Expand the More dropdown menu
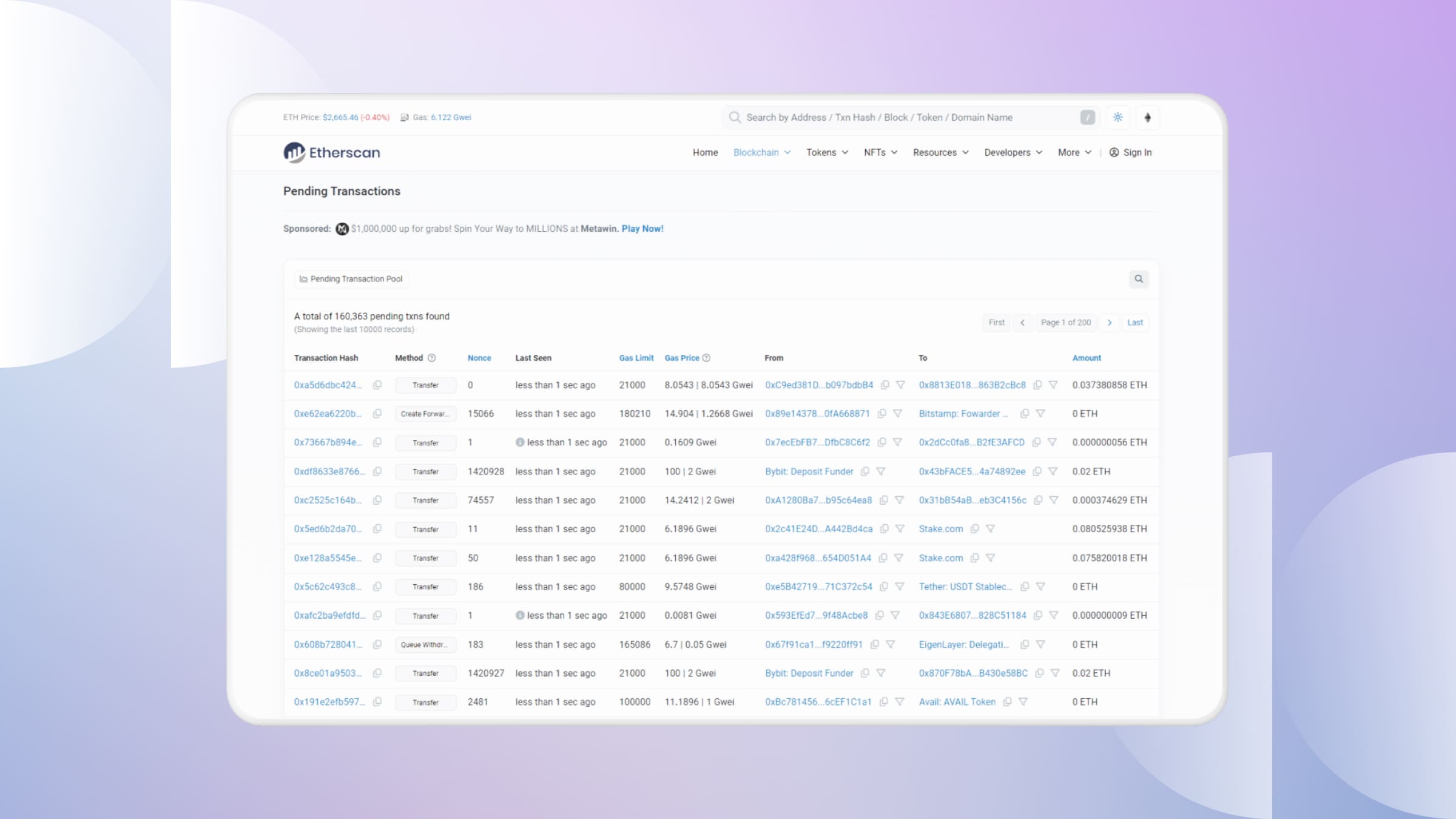The width and height of the screenshot is (1456, 819). pyautogui.click(x=1074, y=152)
